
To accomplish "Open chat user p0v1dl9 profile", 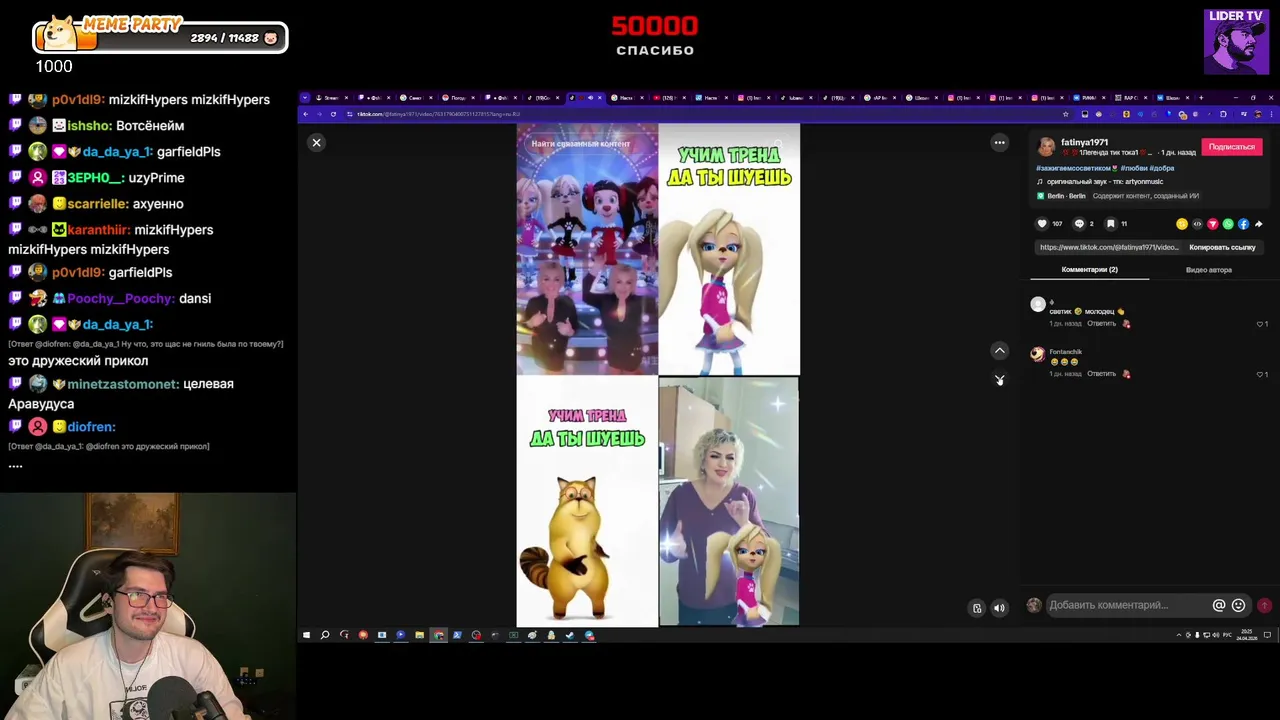I will [x=80, y=100].
